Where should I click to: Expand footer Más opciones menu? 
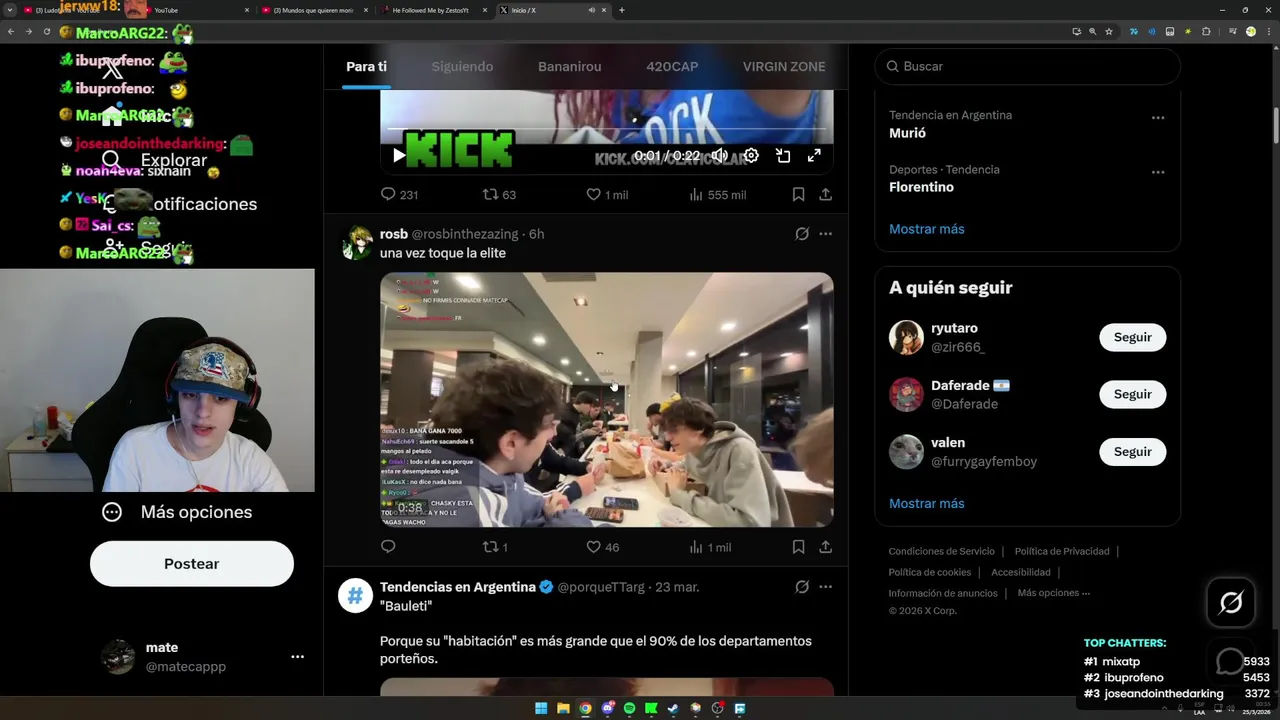tap(1054, 593)
